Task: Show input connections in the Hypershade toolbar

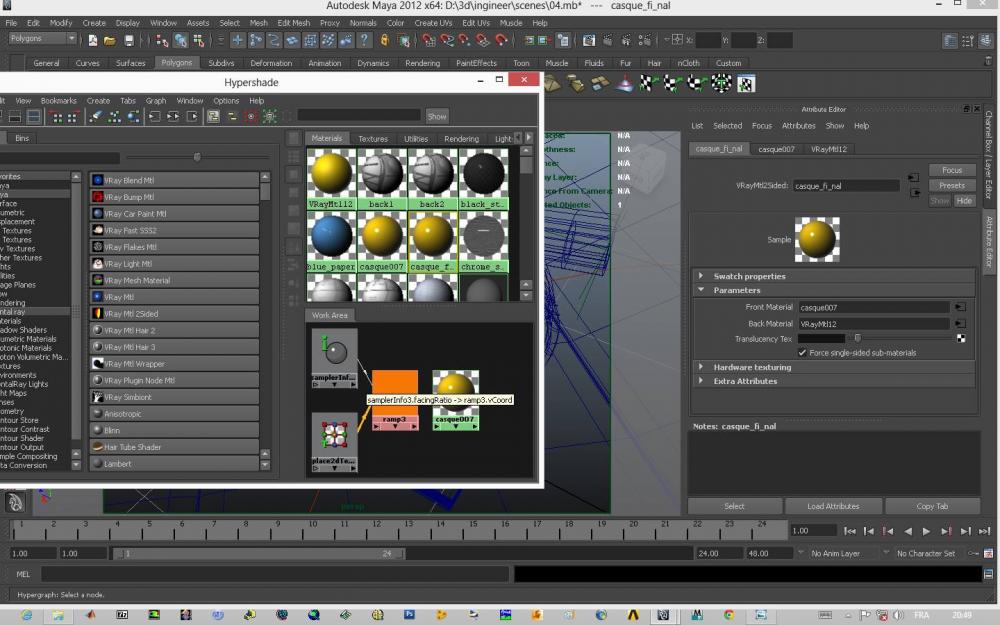Action: [x=154, y=117]
